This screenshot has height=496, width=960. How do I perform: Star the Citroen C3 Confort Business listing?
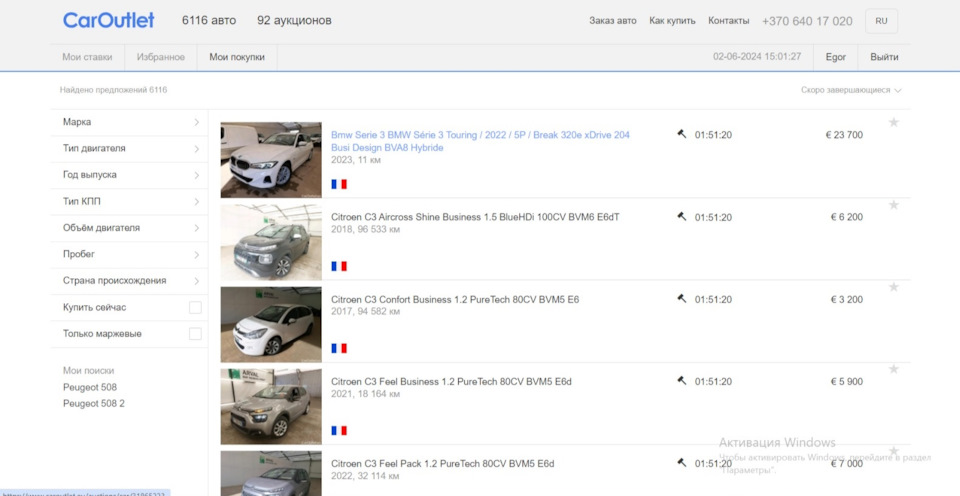click(893, 287)
